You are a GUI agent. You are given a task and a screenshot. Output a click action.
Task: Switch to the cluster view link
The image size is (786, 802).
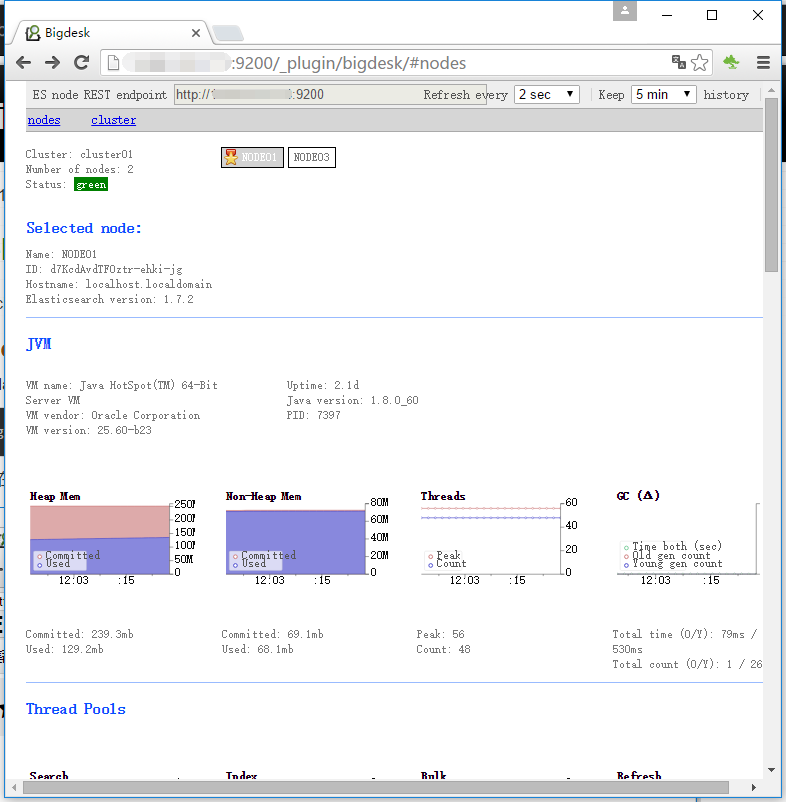(113, 120)
